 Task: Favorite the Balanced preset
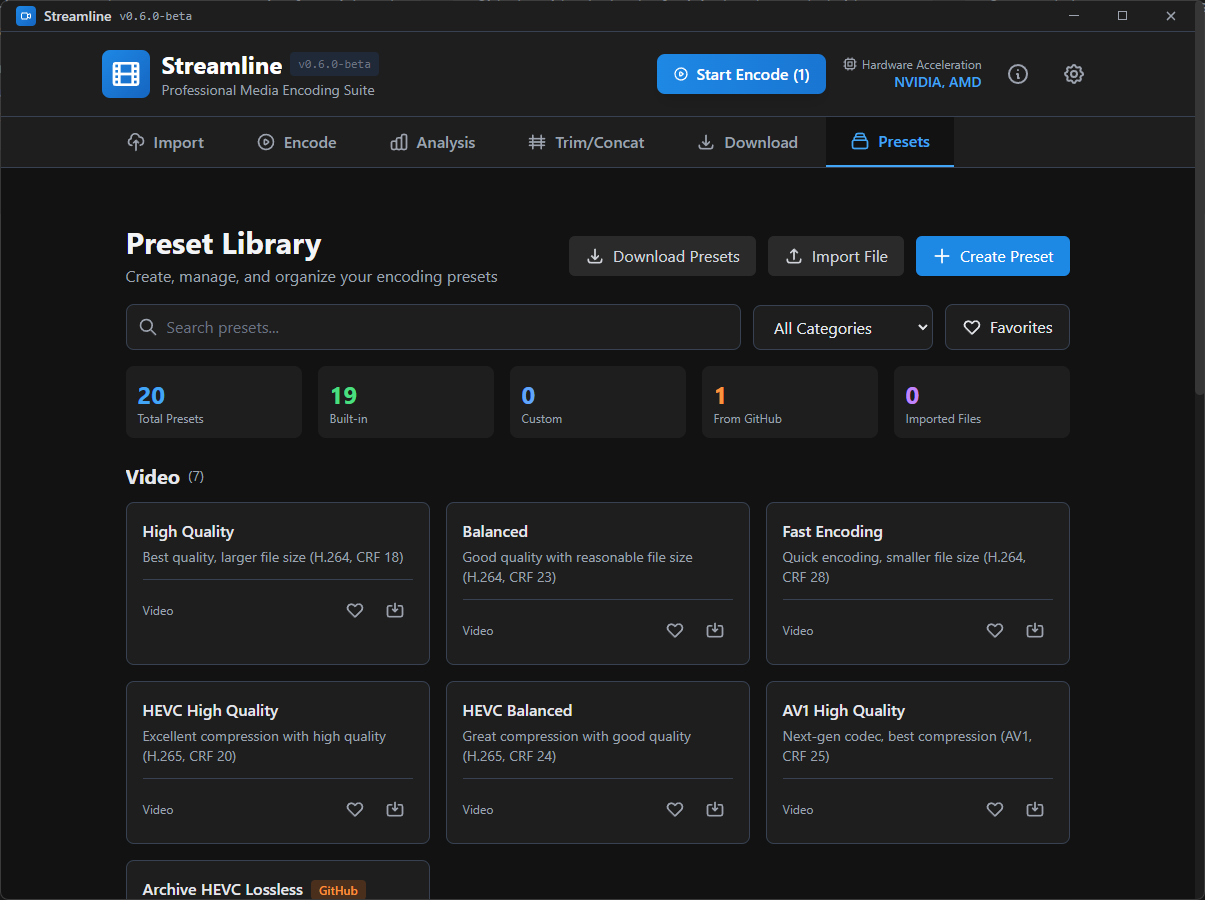coord(674,630)
